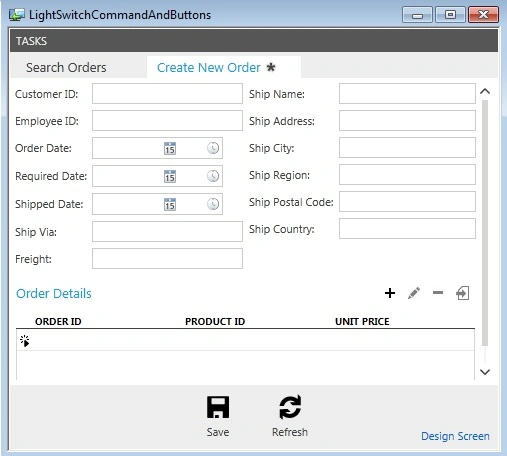Click the pencil edit icon in Order Details
This screenshot has width=507, height=456.
pyautogui.click(x=414, y=293)
